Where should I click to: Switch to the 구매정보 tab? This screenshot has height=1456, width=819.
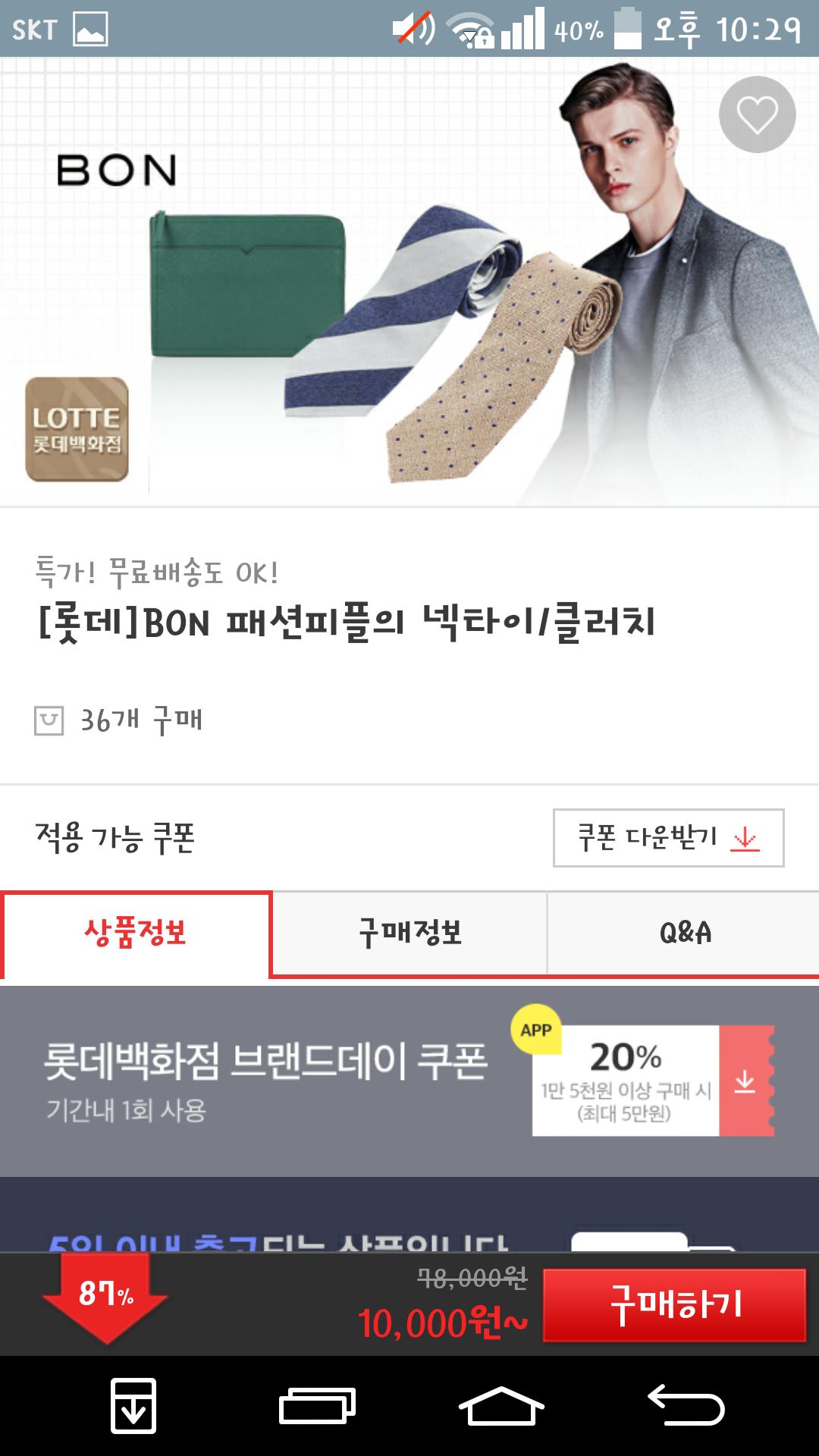click(x=410, y=933)
